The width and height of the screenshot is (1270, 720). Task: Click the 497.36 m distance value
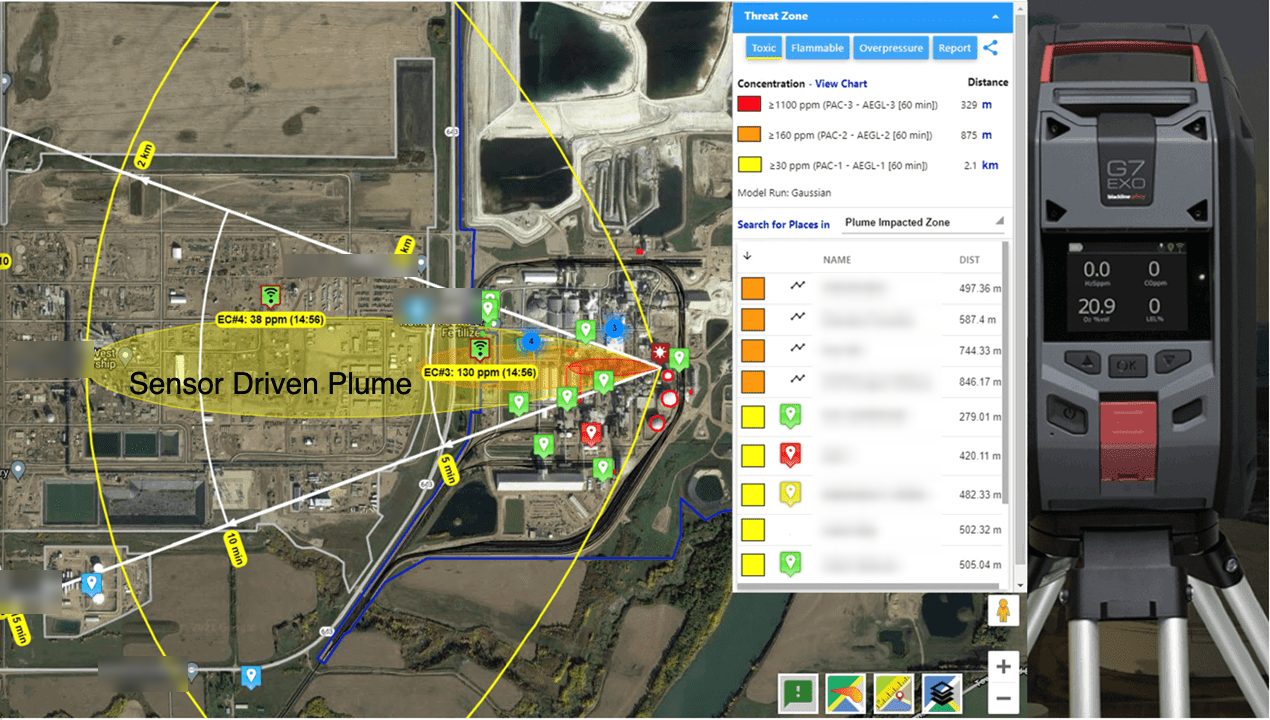(979, 288)
